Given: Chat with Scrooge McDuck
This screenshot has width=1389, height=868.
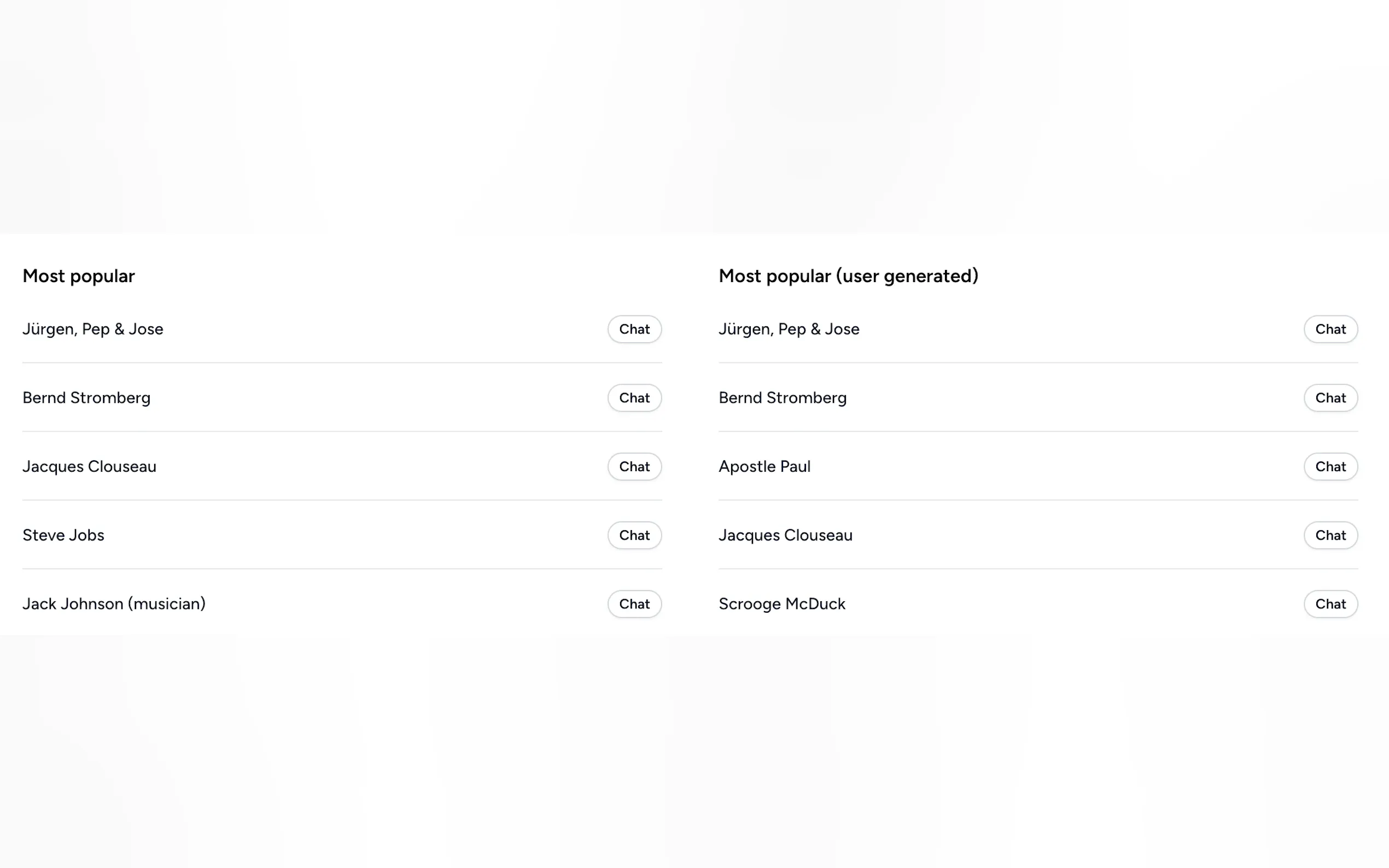Looking at the screenshot, I should coord(1330,604).
